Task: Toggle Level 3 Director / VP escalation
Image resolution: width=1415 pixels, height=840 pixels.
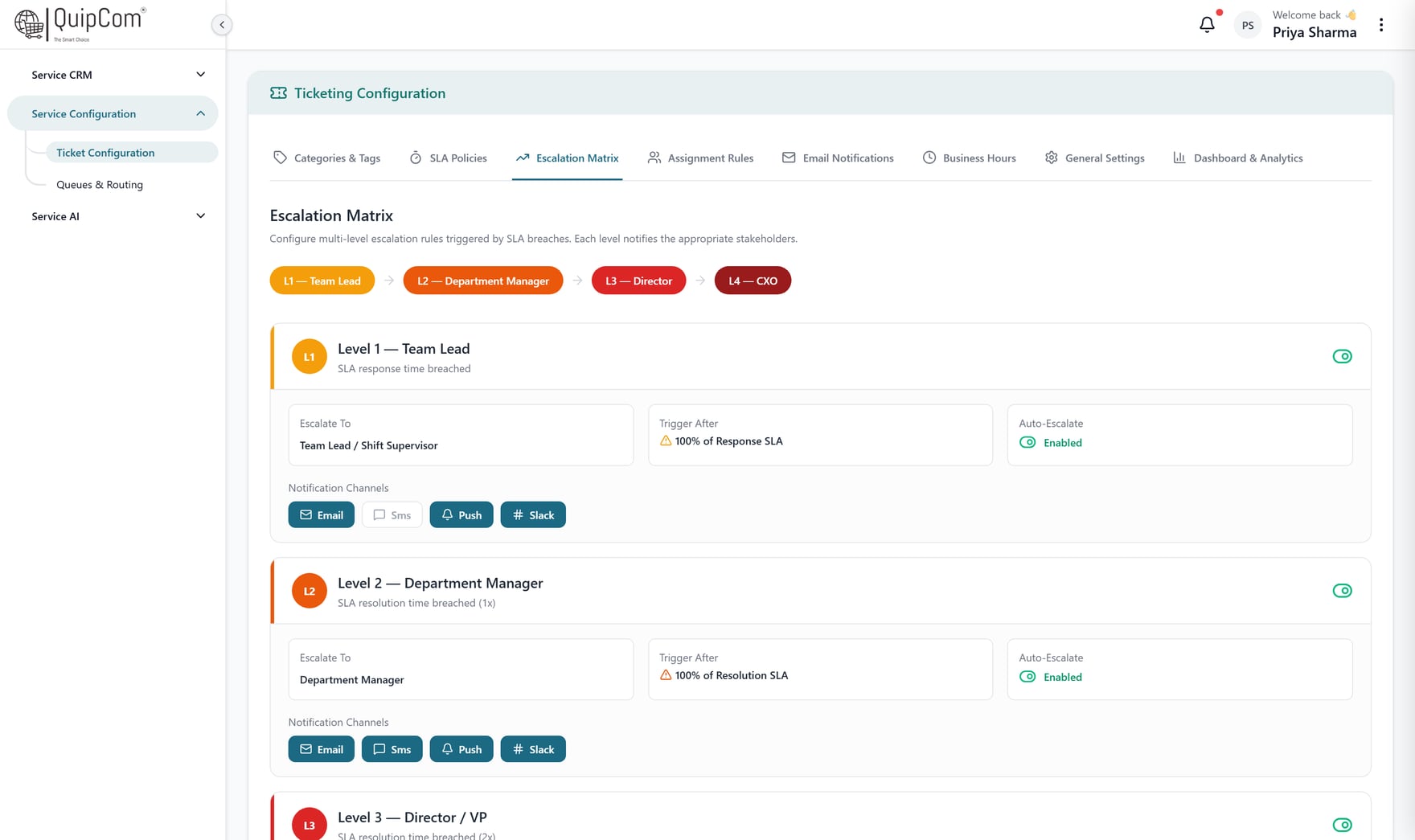Action: tap(1342, 825)
